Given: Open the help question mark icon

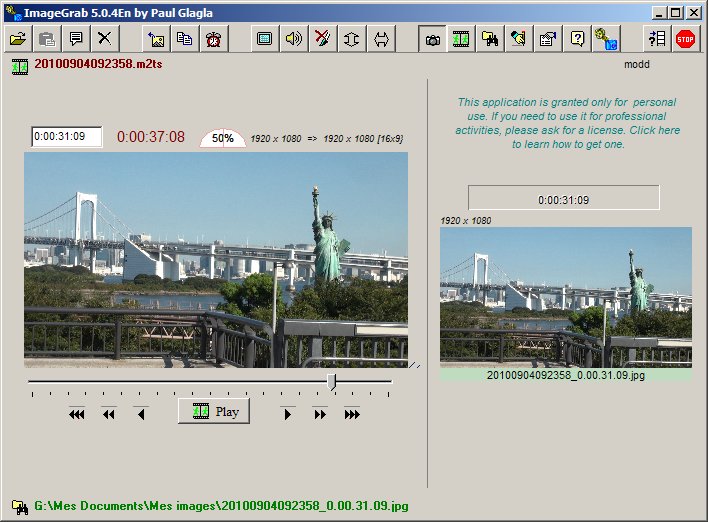Looking at the screenshot, I should [x=577, y=39].
